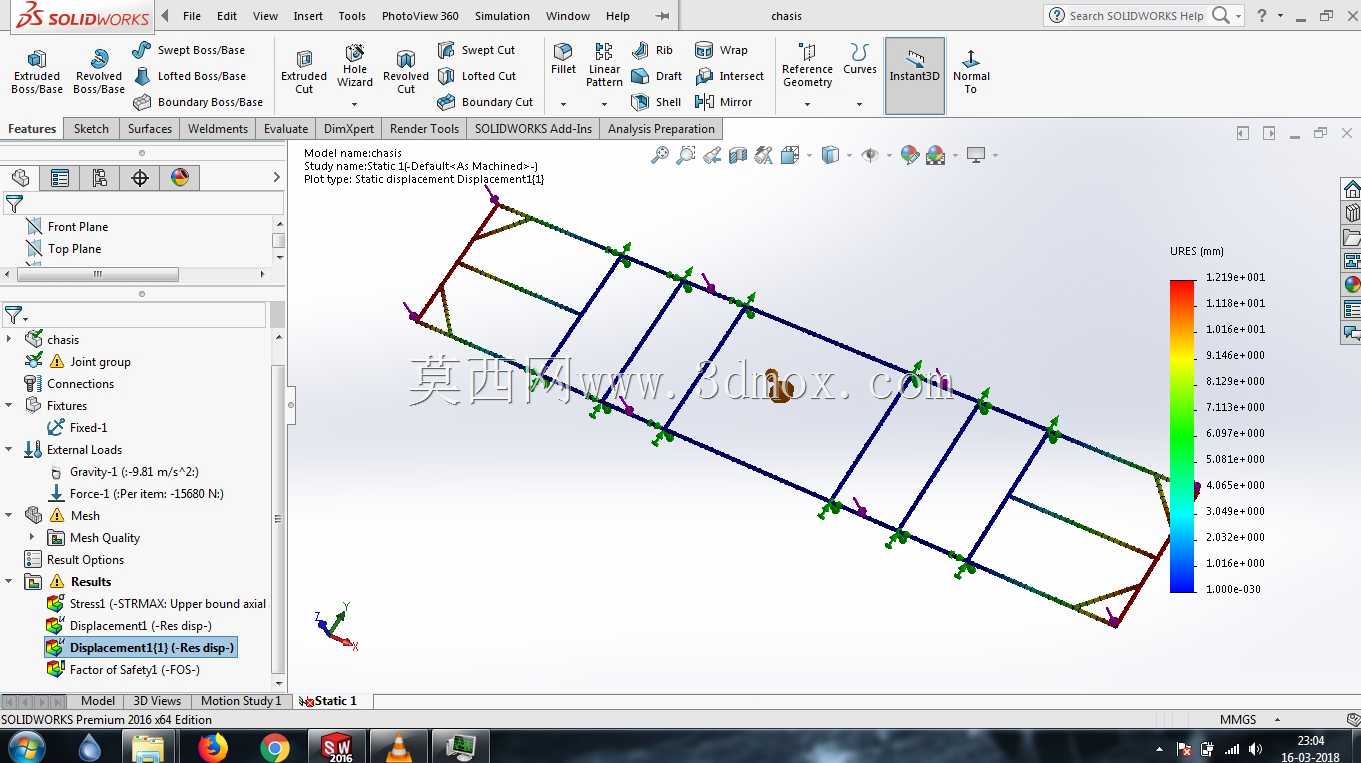
Task: Open the DisplayManager color-ball tab
Action: [x=180, y=178]
